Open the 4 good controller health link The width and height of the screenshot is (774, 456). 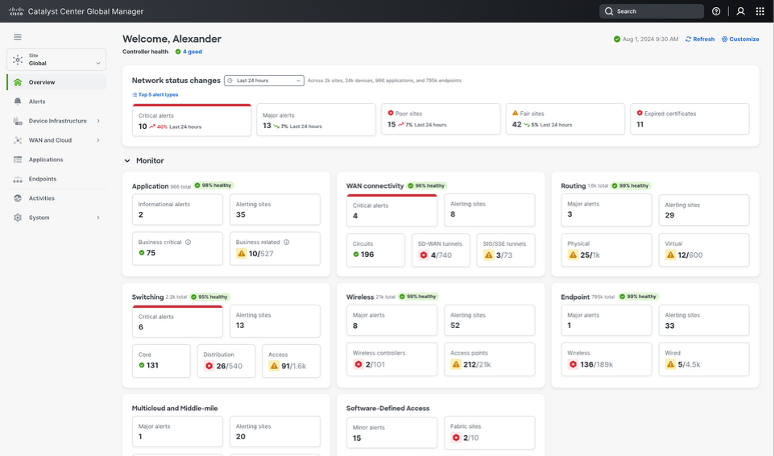click(192, 51)
